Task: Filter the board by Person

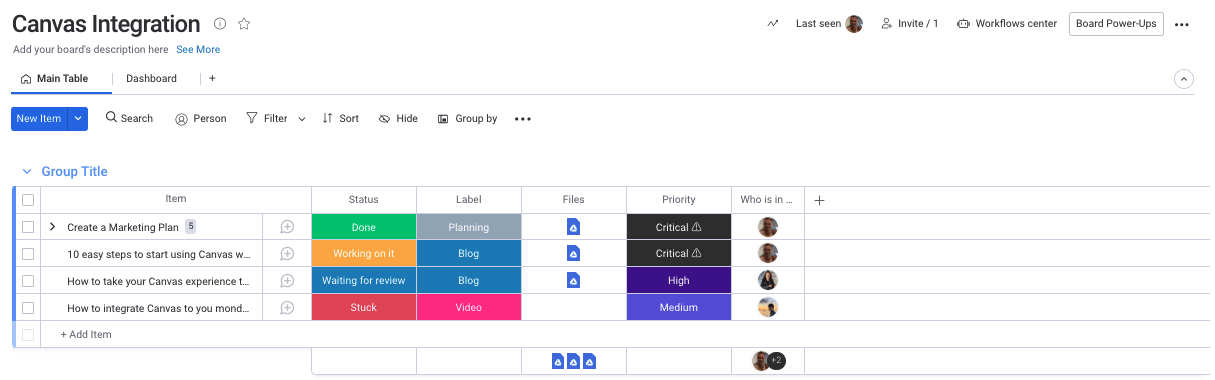Action: pyautogui.click(x=201, y=118)
